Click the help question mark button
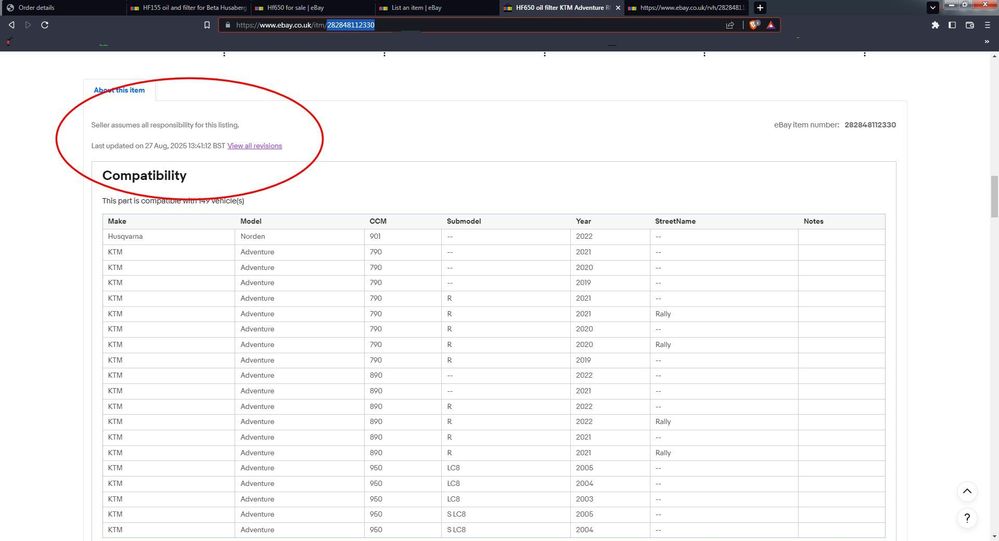The height and width of the screenshot is (541, 999). 967,518
